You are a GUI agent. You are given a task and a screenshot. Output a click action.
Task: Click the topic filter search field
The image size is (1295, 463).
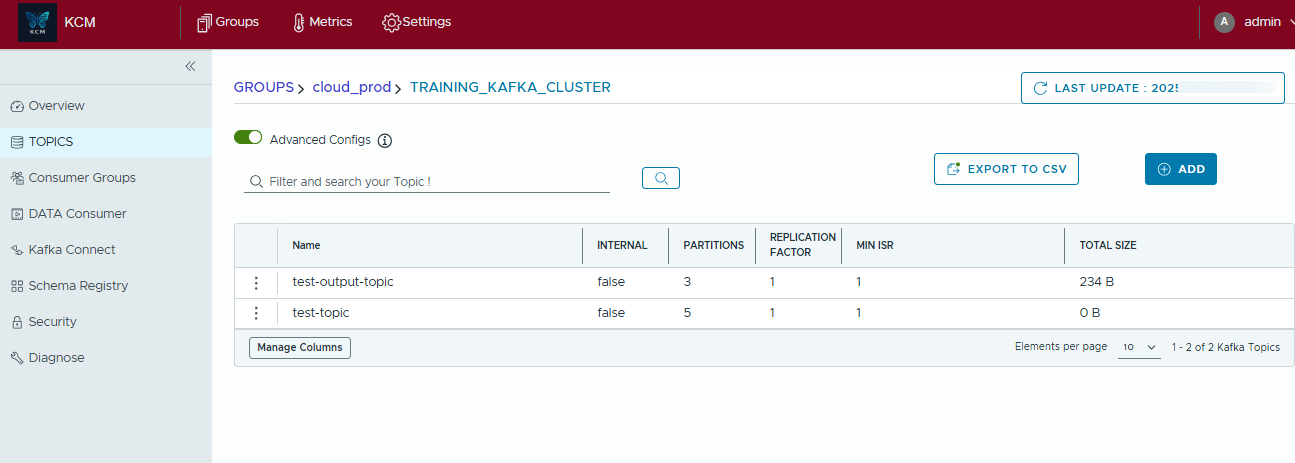click(x=438, y=182)
